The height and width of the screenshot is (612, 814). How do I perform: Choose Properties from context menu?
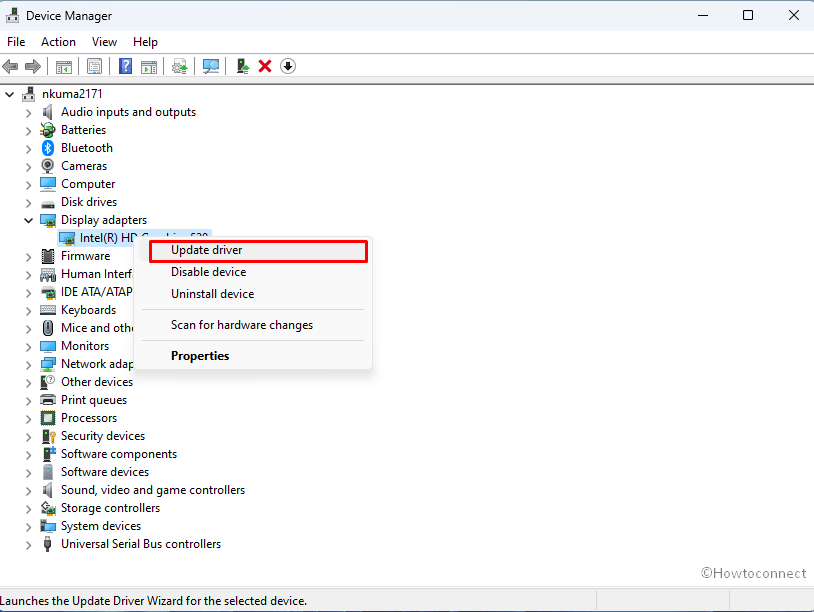tap(255, 356)
